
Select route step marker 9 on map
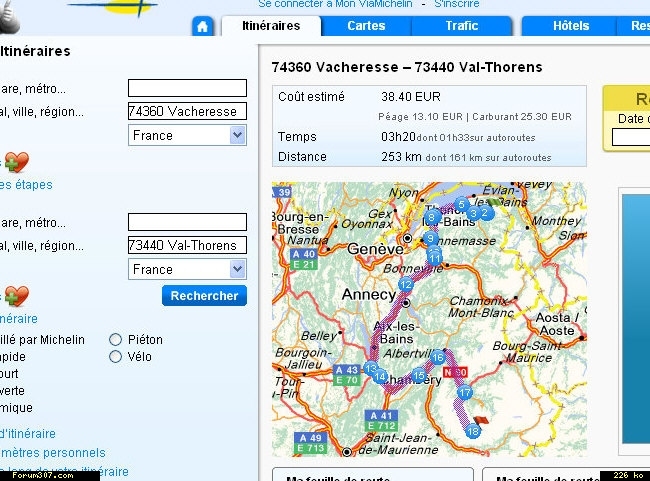(430, 238)
